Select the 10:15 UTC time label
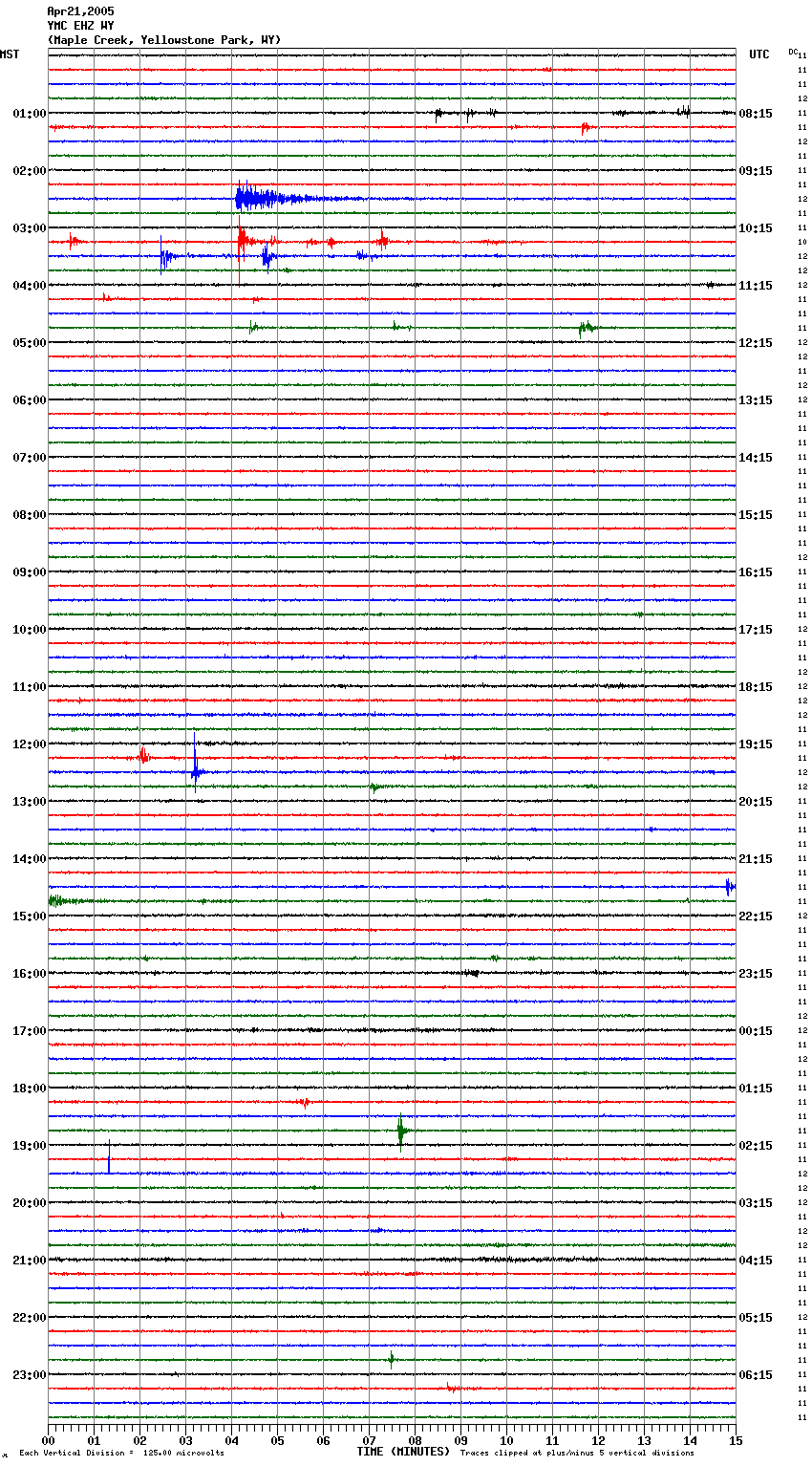This screenshot has width=812, height=1466. pyautogui.click(x=756, y=228)
